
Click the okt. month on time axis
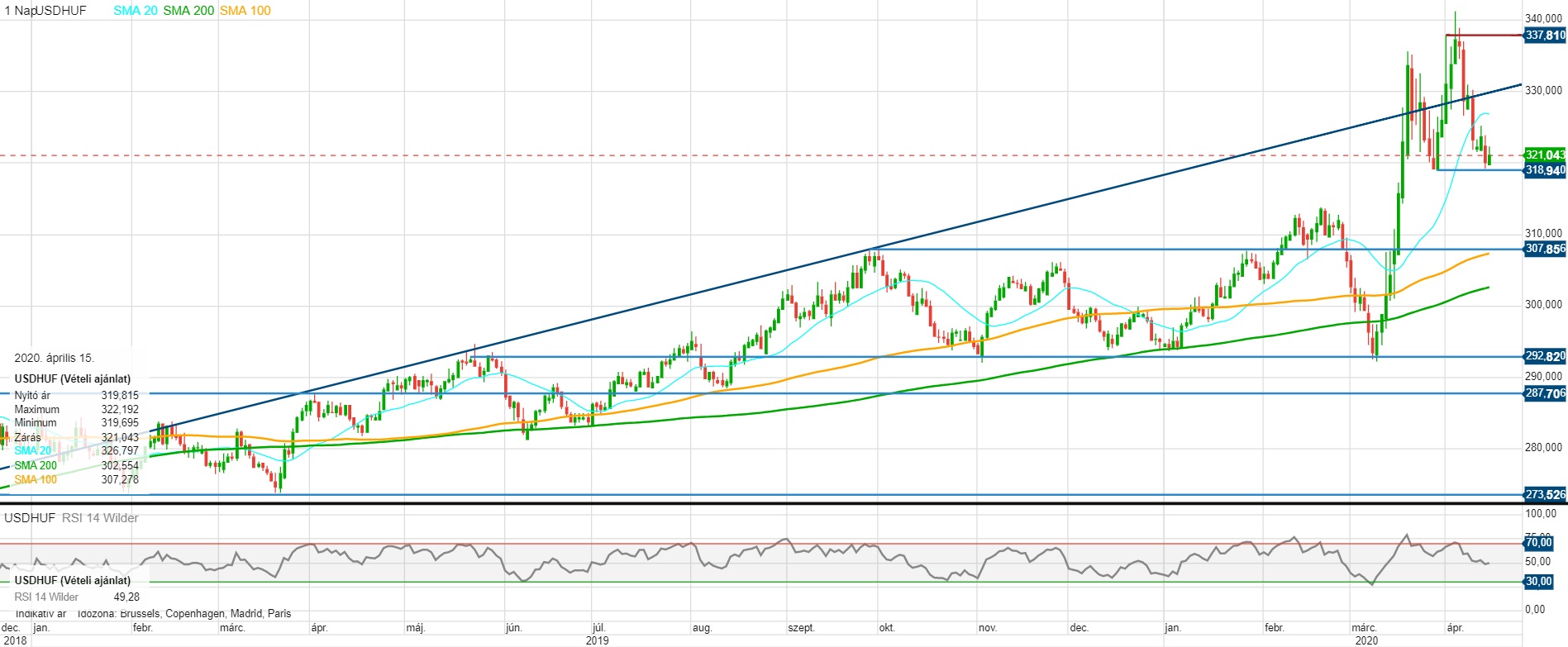point(887,628)
